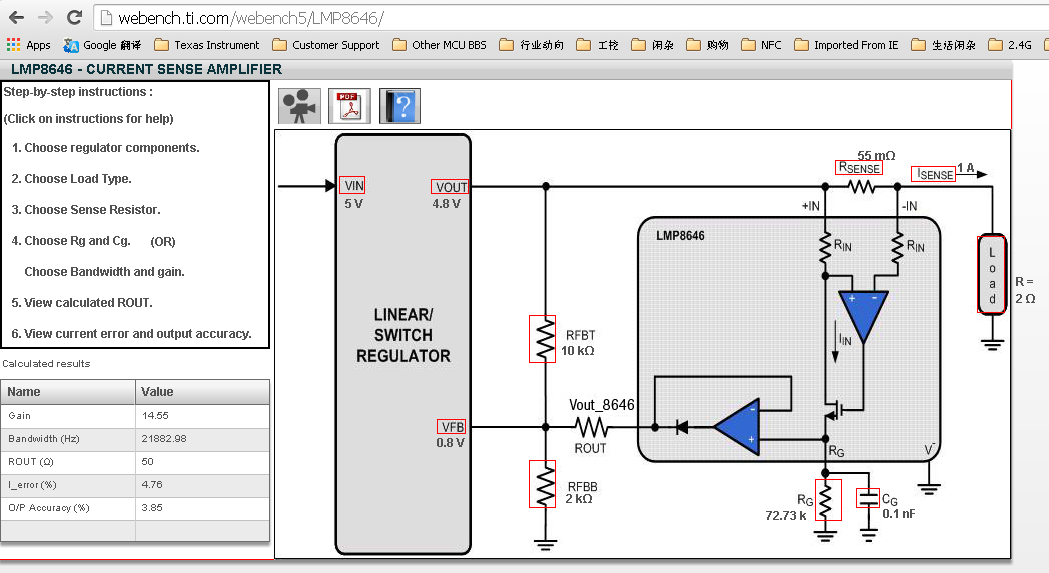Click the CG capacitor symbol
This screenshot has height=573, width=1049.
(868, 498)
